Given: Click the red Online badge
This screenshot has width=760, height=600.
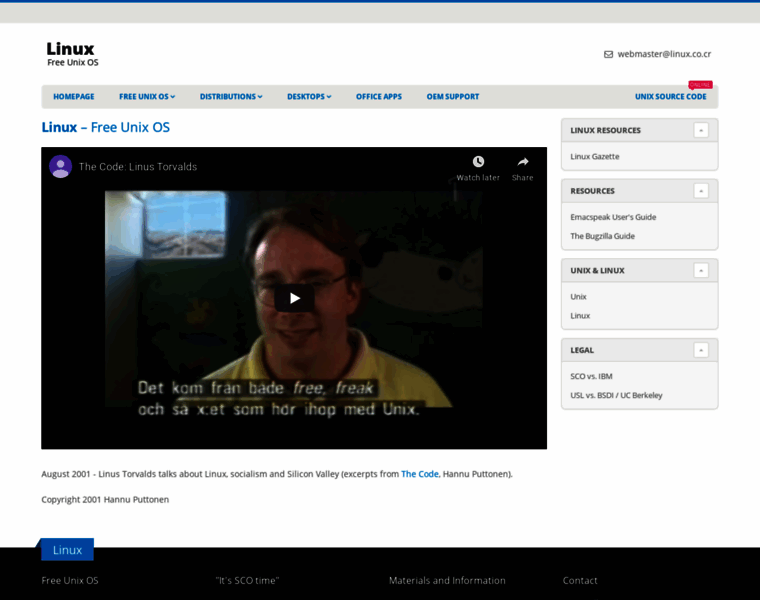Looking at the screenshot, I should 700,85.
